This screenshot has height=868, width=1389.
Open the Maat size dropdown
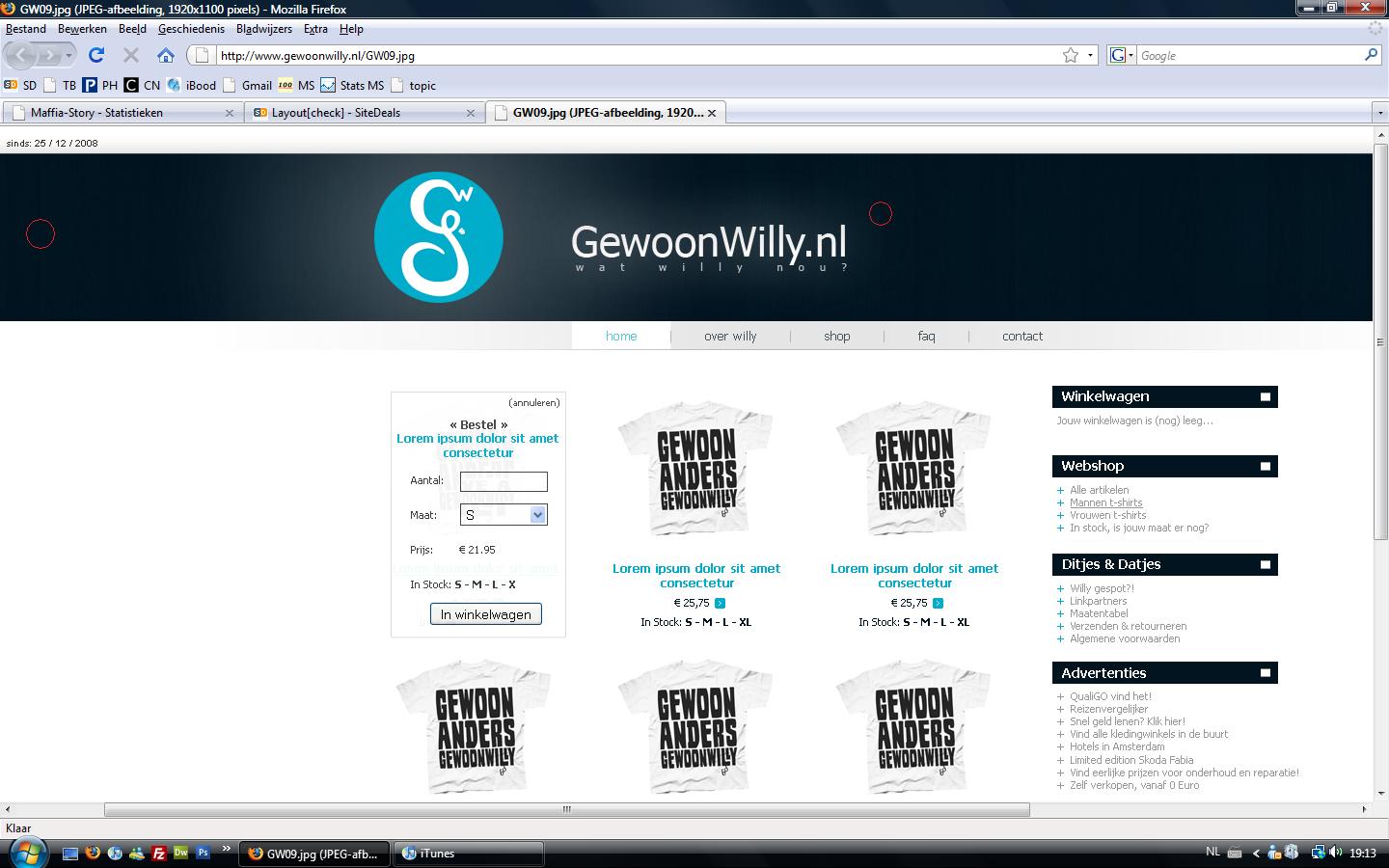[504, 515]
